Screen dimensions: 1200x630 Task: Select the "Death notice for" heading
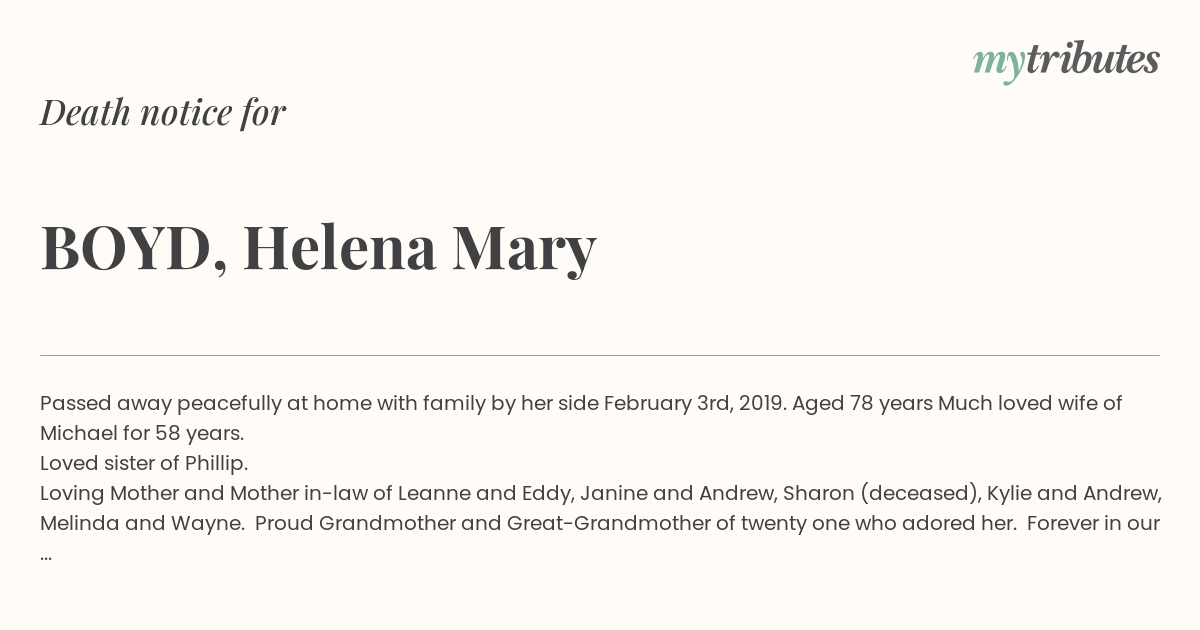[163, 113]
